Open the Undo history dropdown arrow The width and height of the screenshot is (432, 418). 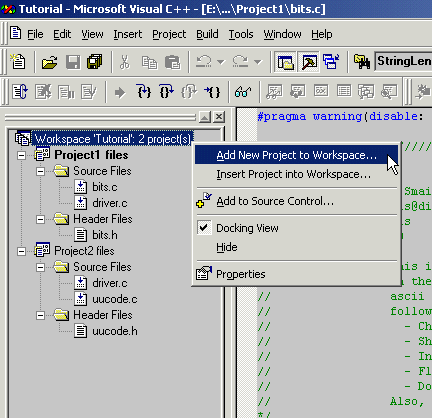coord(221,62)
